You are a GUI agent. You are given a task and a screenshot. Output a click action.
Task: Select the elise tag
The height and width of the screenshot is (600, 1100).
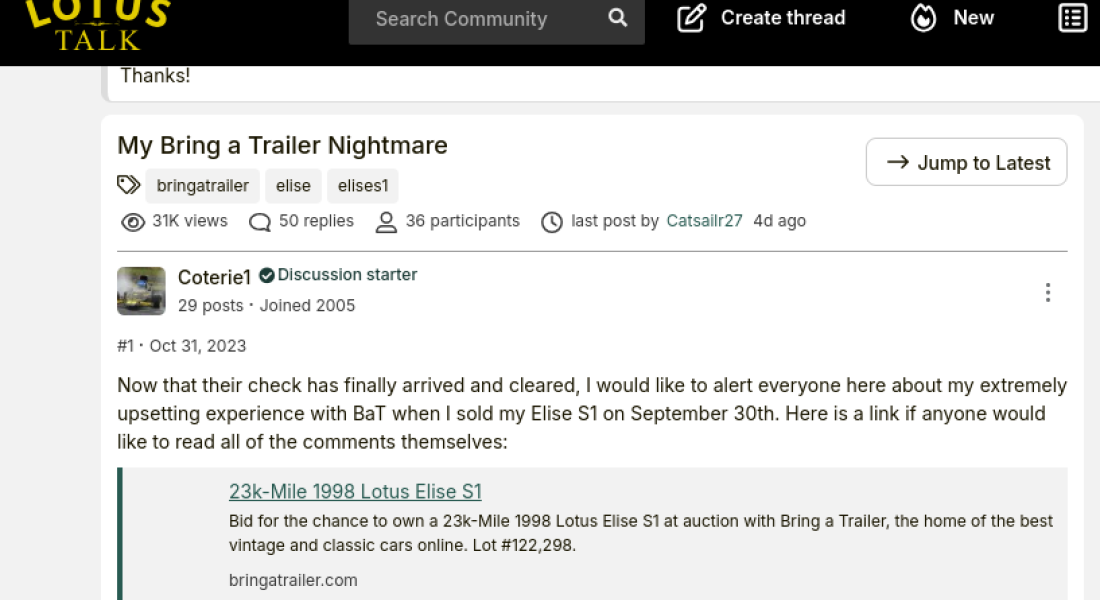coord(293,186)
